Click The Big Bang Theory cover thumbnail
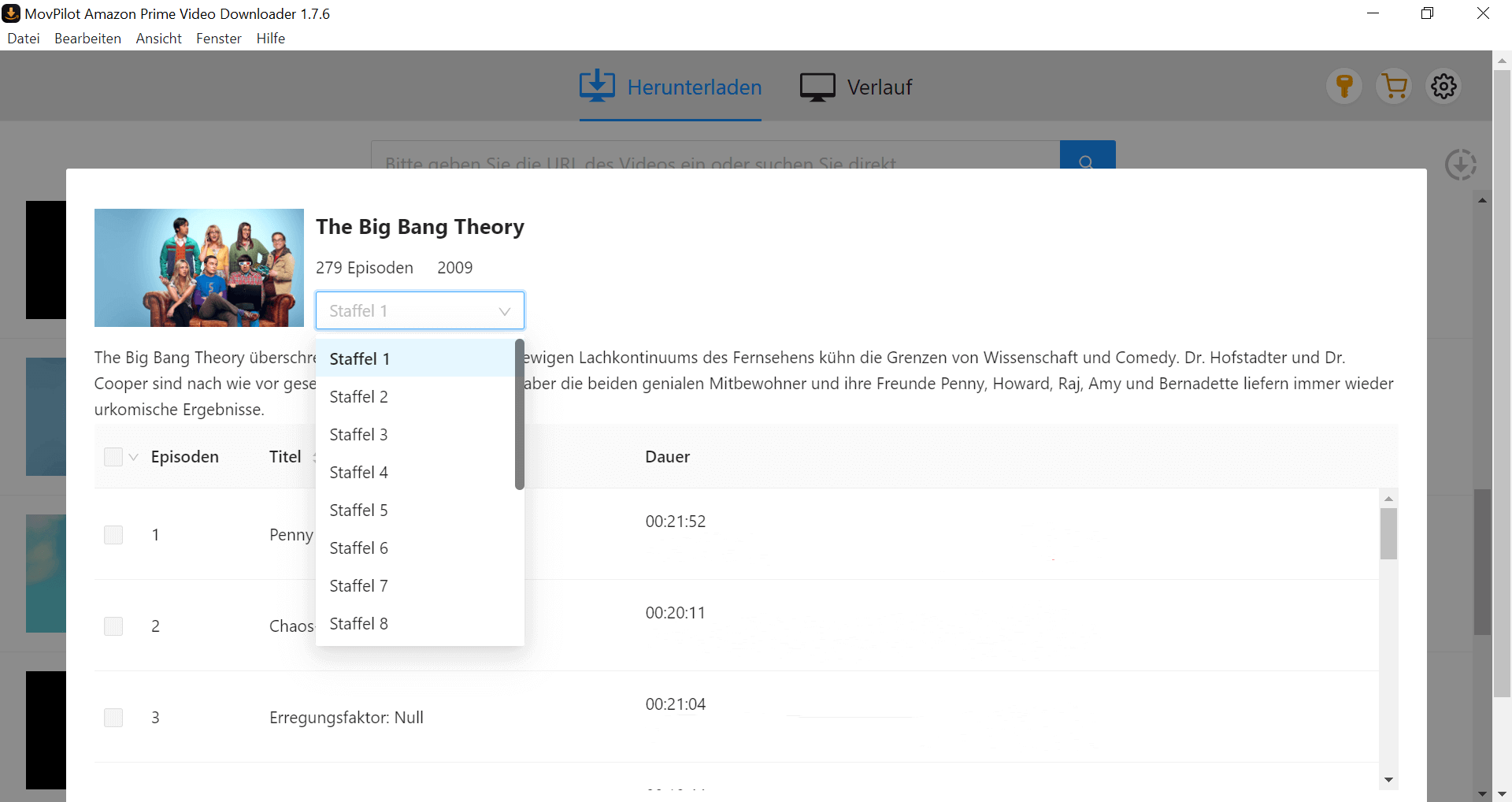 tap(199, 268)
